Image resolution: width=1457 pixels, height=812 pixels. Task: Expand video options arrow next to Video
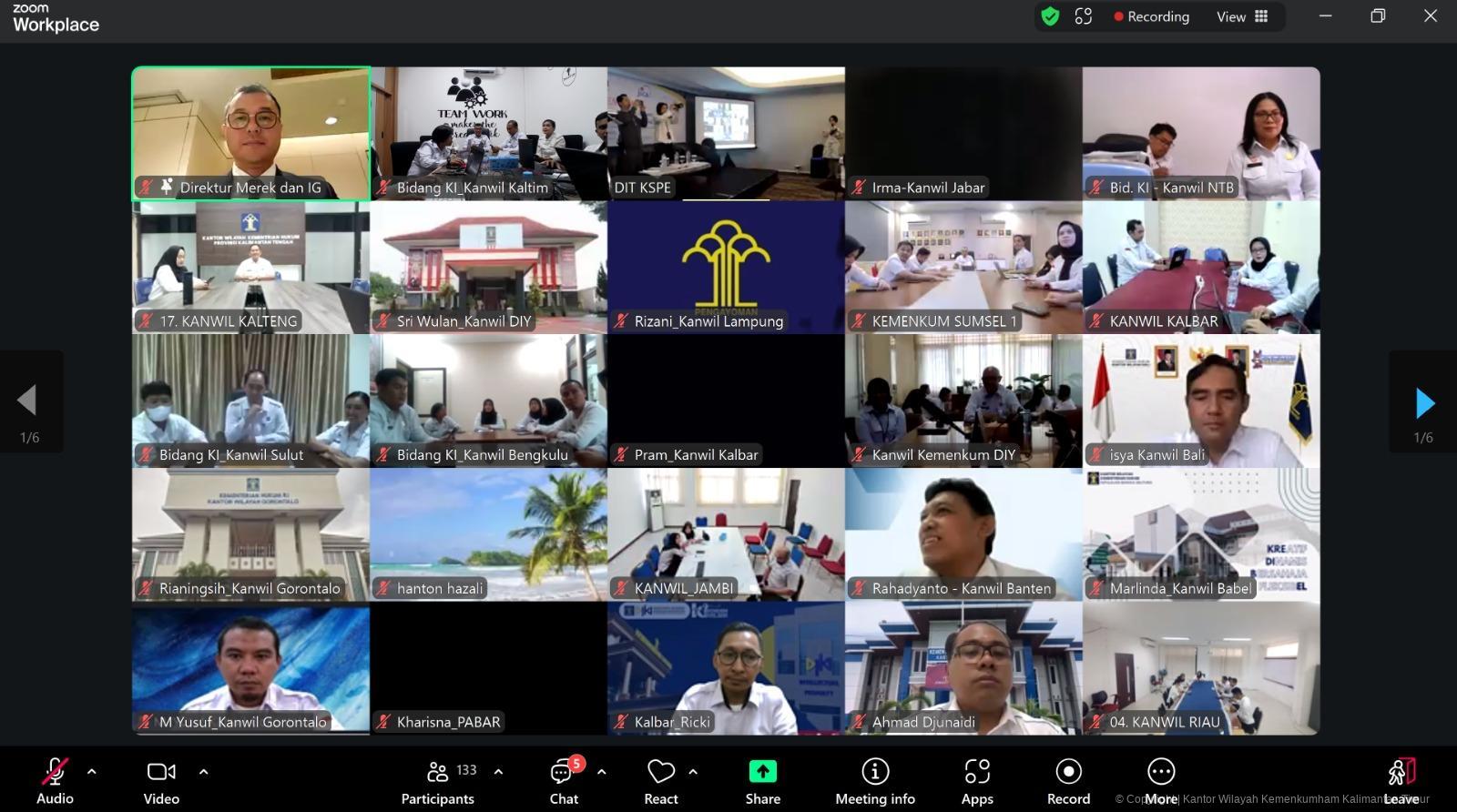(203, 771)
